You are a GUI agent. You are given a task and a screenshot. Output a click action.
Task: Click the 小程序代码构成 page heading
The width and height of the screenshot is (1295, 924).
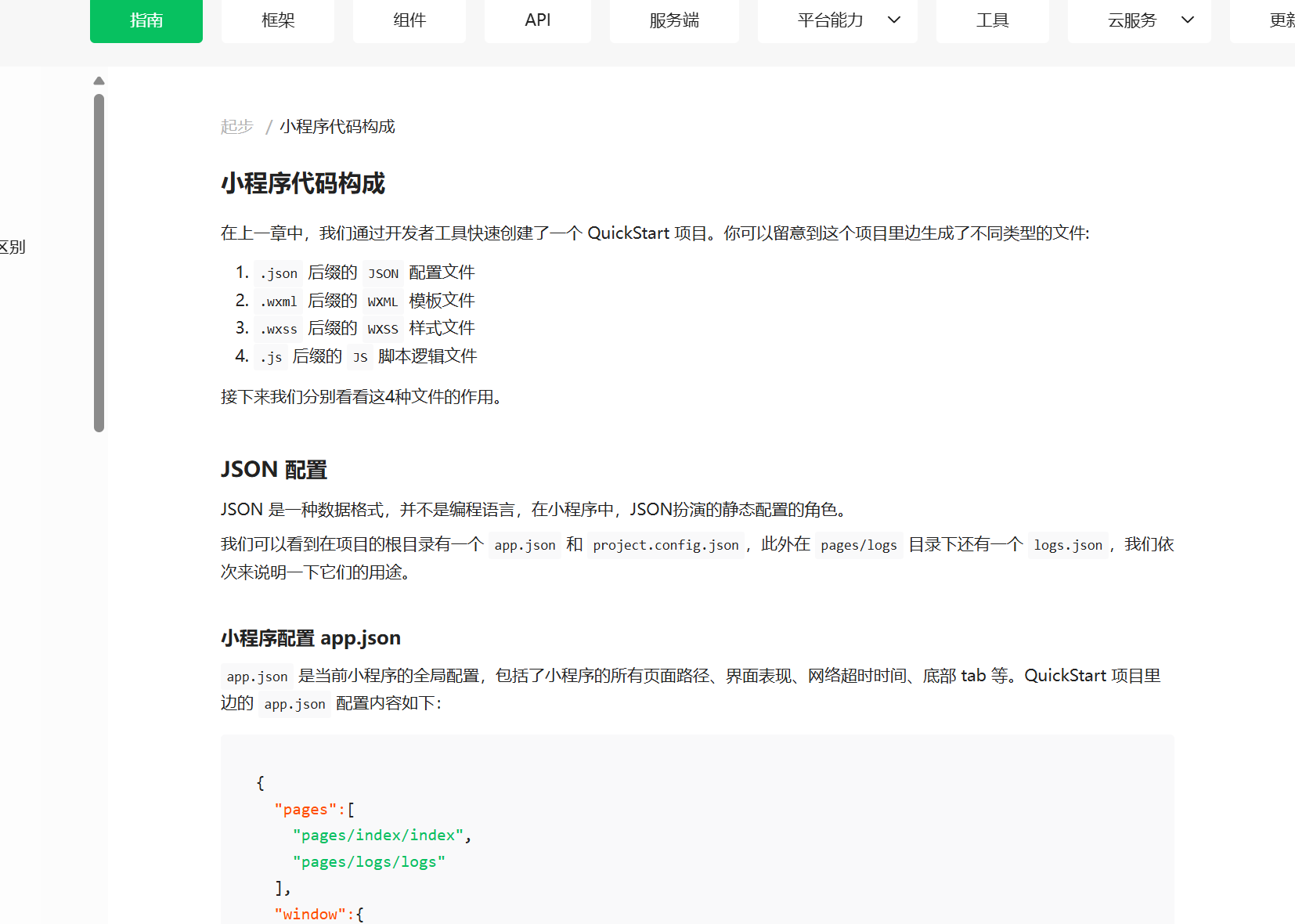point(303,183)
